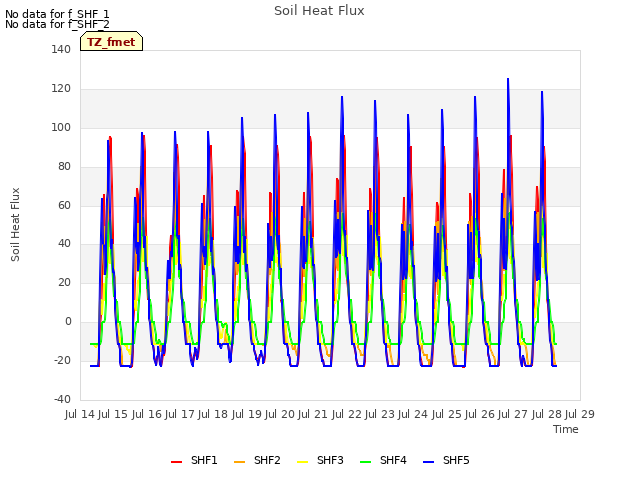
Task: Click the 'No data for f_SHF_1' message
Action: click(x=57, y=14)
